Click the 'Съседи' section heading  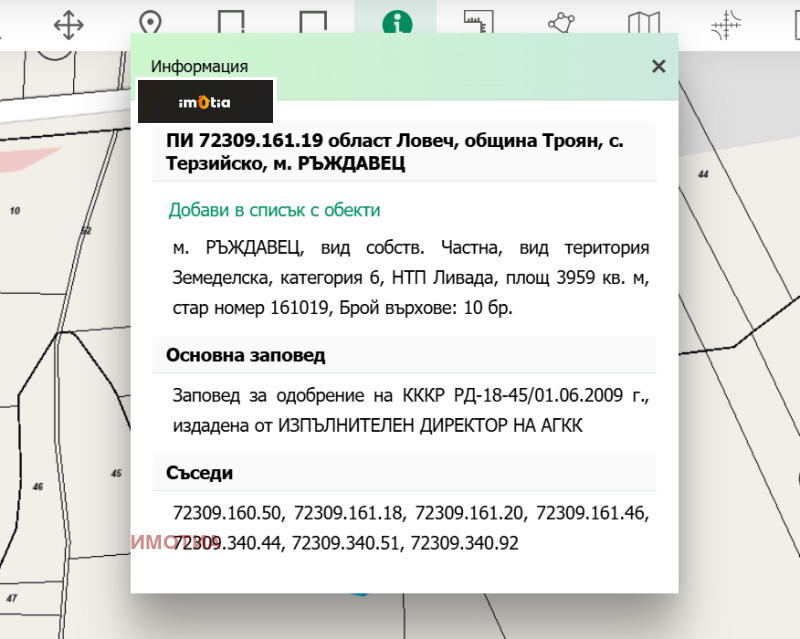(200, 473)
